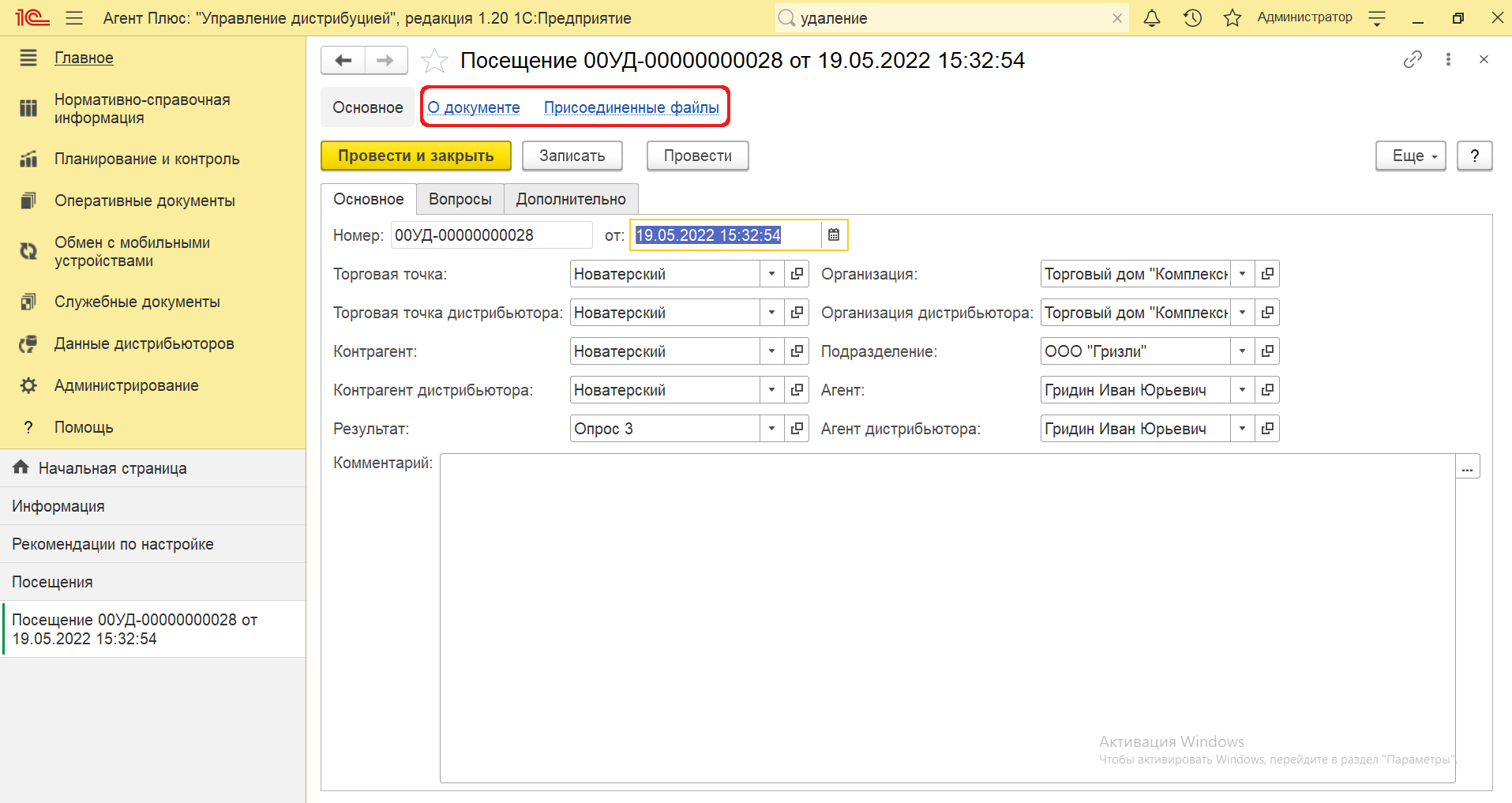Expand Подразделение dropdown arrow

click(1242, 351)
